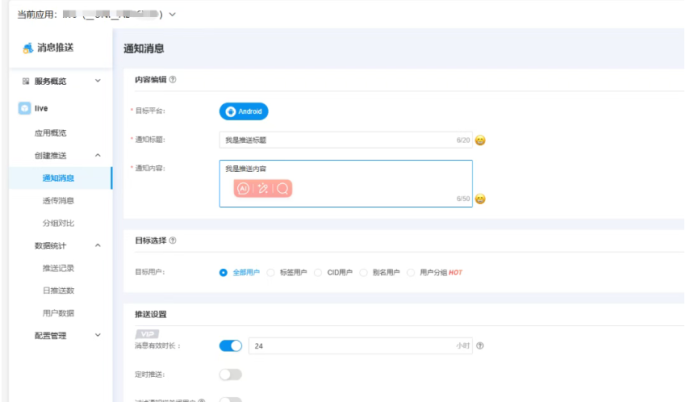This screenshot has width=698, height=402.
Task: Open the 当前应用 dropdown at top
Action: tap(173, 14)
